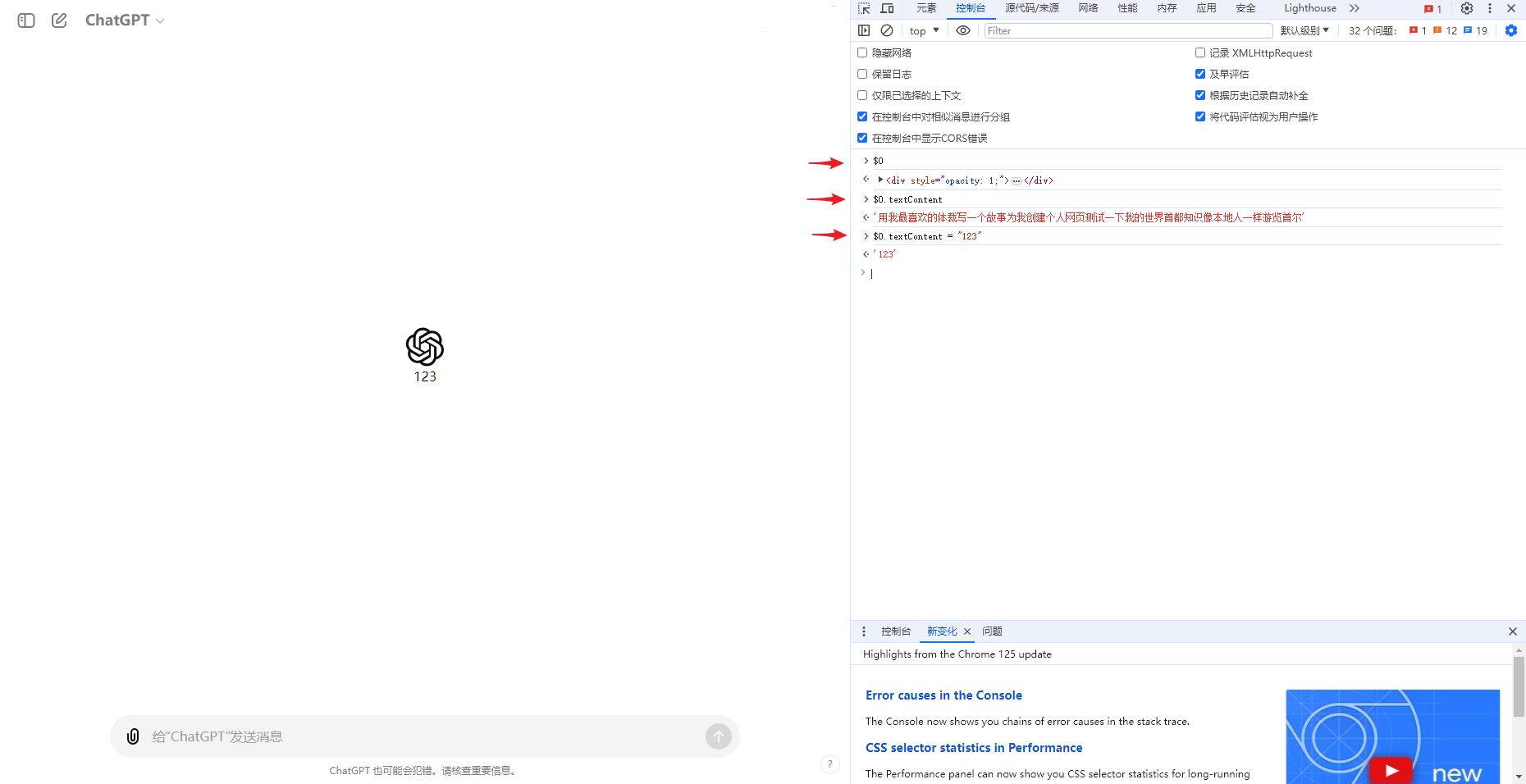Open the Error causes in the Console link
Screen dimensions: 1526x784
(x=943, y=695)
